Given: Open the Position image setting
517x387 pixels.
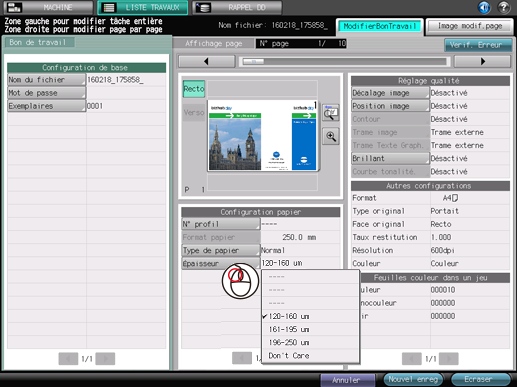Looking at the screenshot, I should pyautogui.click(x=390, y=106).
